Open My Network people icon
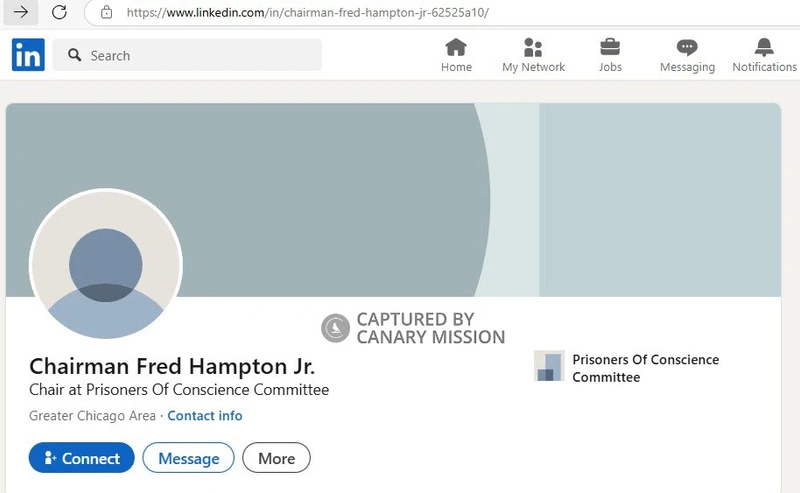This screenshot has width=800, height=493. pyautogui.click(x=533, y=47)
